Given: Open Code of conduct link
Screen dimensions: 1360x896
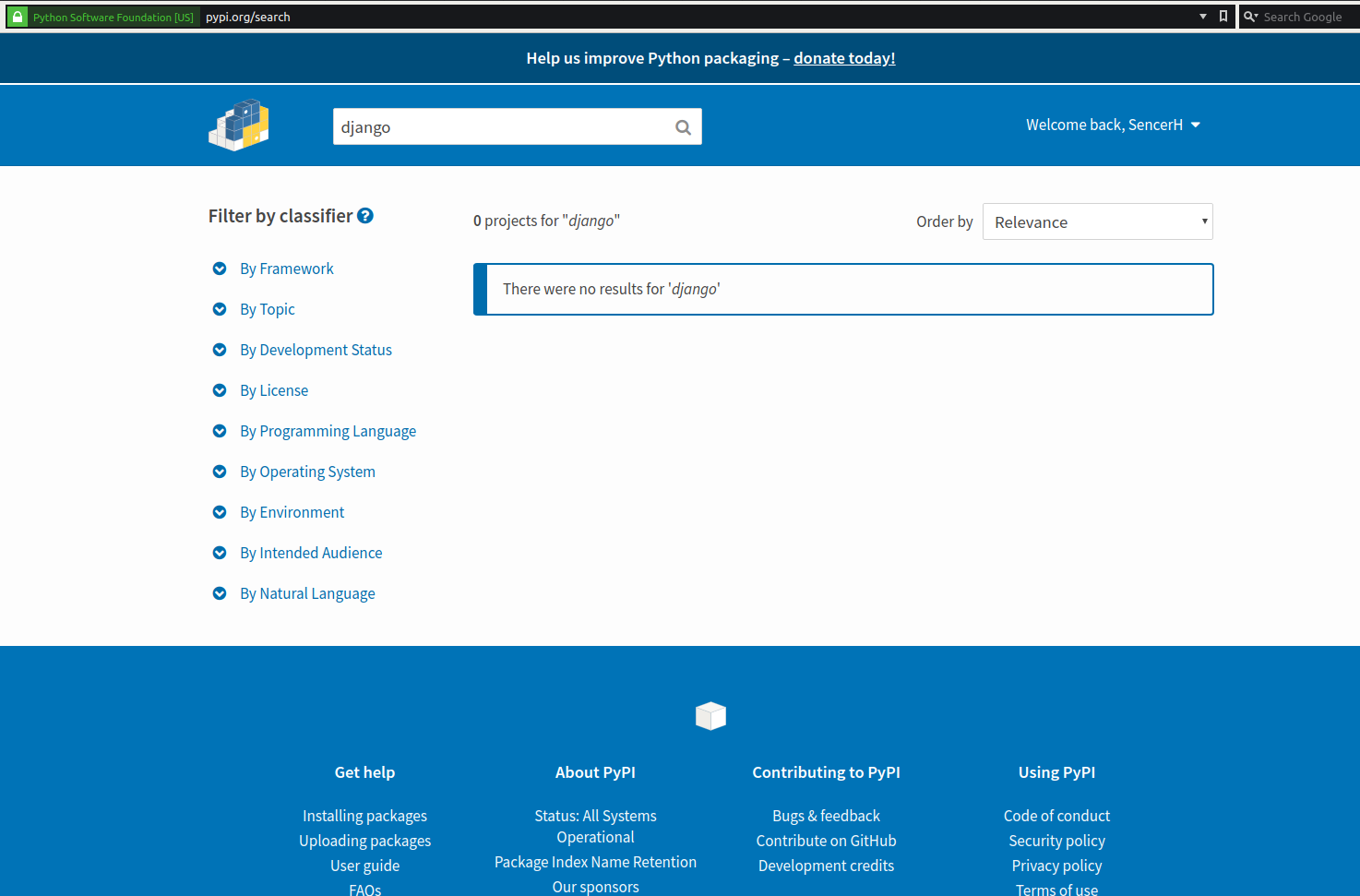Looking at the screenshot, I should point(1056,816).
